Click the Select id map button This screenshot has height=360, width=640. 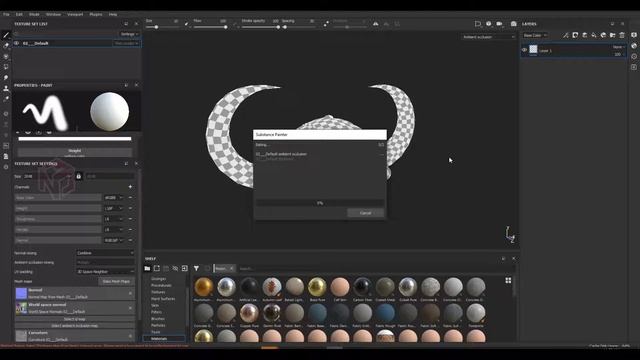click(75, 319)
